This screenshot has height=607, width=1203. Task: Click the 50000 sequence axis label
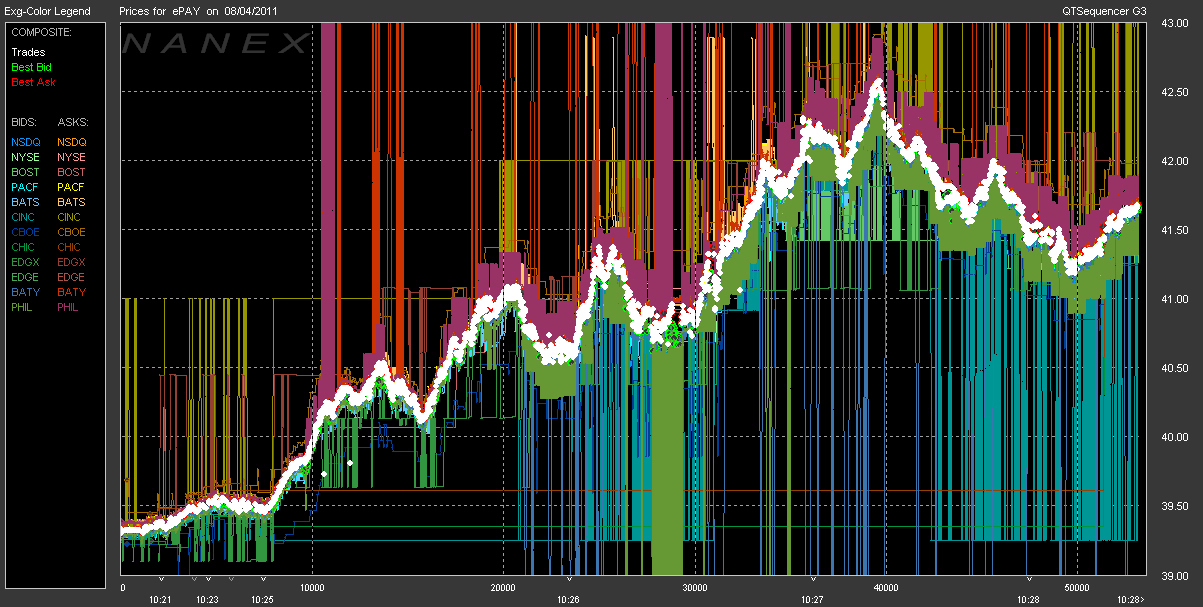(x=1075, y=588)
